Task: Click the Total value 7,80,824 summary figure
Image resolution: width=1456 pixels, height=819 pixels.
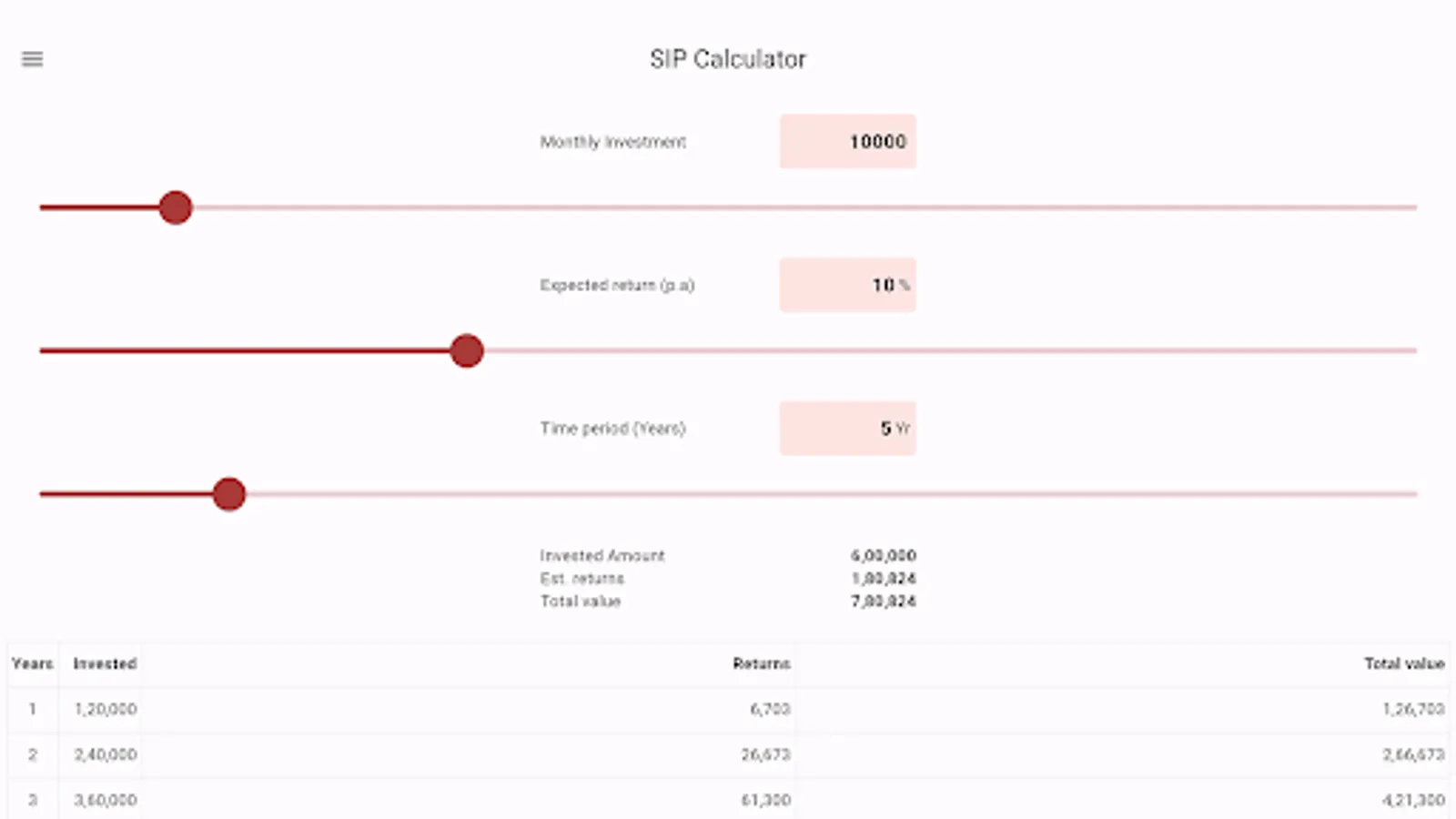Action: tap(883, 602)
